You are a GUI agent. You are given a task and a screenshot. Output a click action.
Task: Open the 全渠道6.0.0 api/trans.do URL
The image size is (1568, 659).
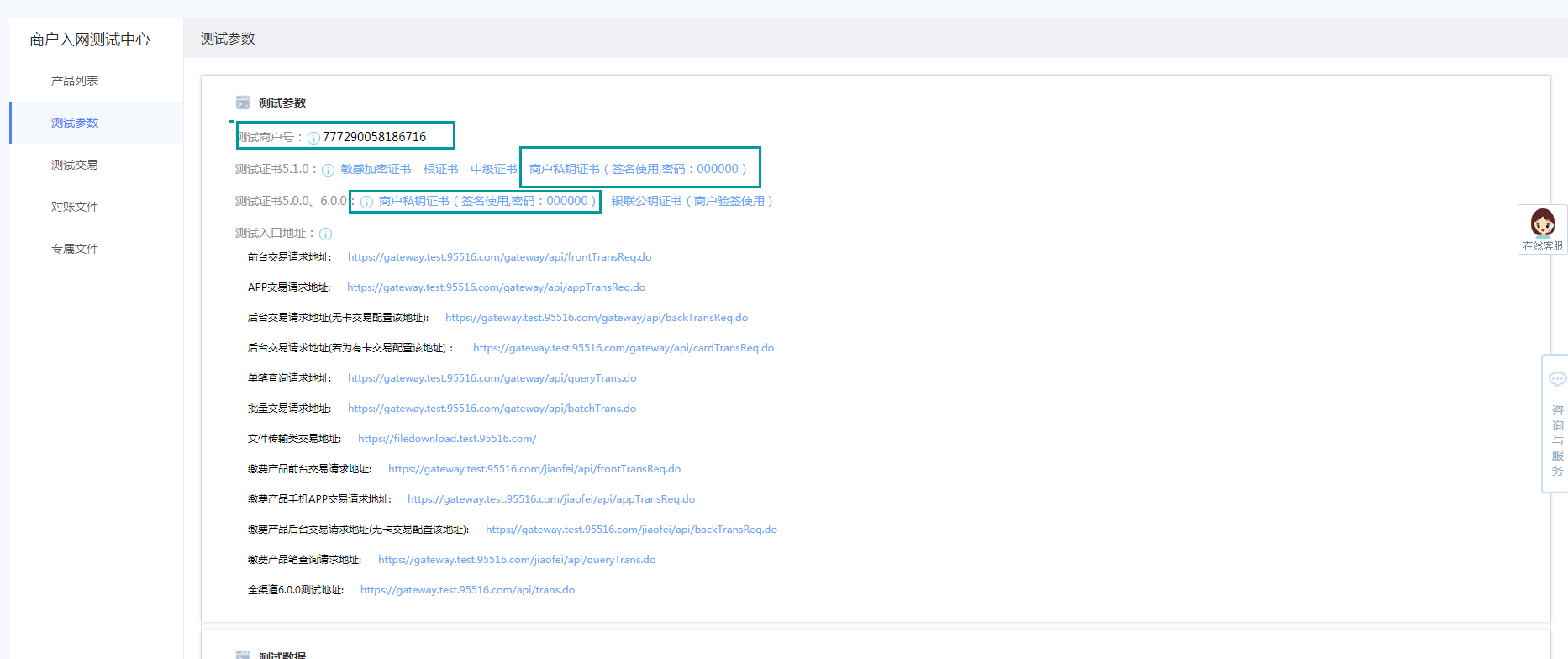coord(467,590)
